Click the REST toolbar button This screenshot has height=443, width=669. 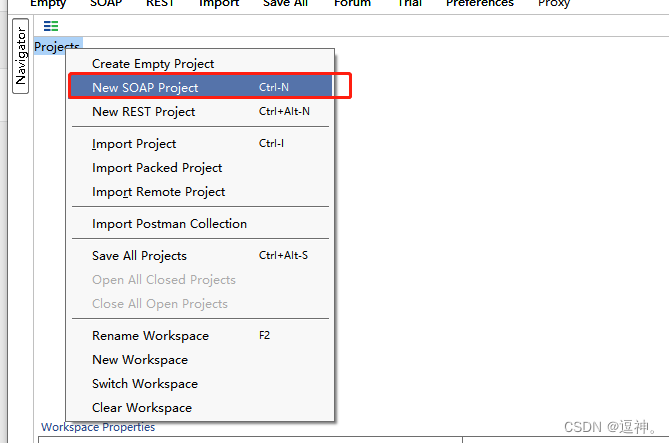click(x=160, y=3)
